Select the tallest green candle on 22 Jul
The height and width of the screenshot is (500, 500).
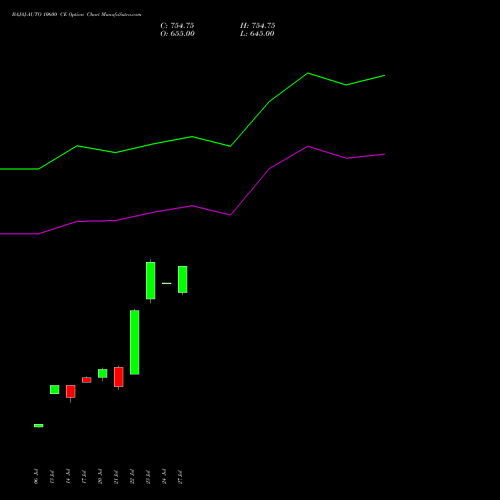135,342
